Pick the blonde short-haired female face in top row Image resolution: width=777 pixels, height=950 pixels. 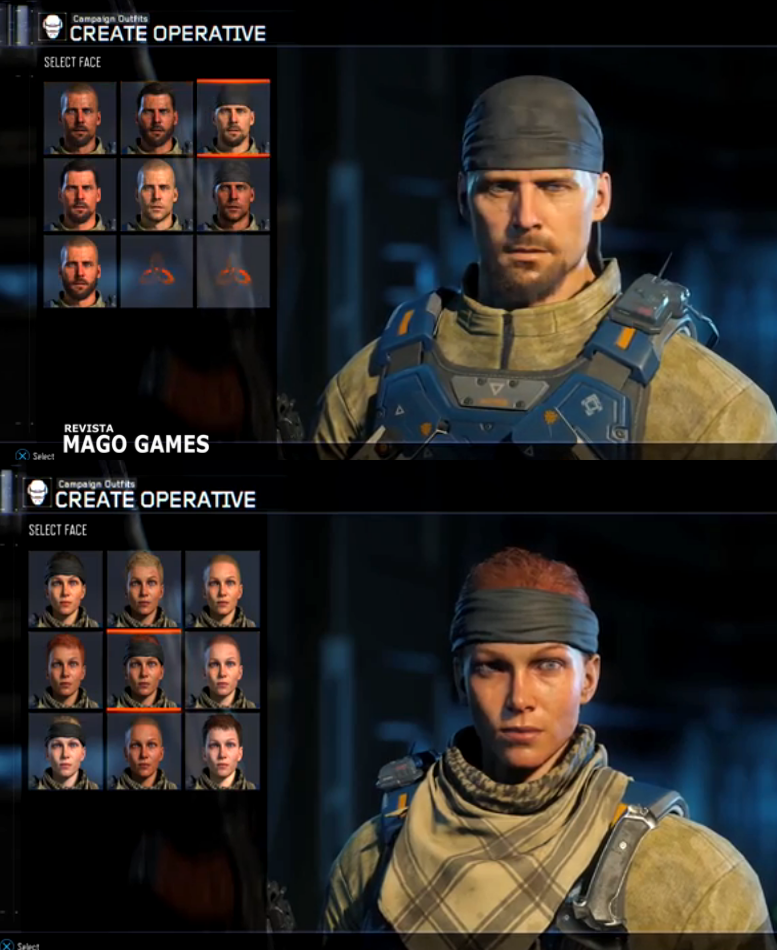(x=144, y=589)
